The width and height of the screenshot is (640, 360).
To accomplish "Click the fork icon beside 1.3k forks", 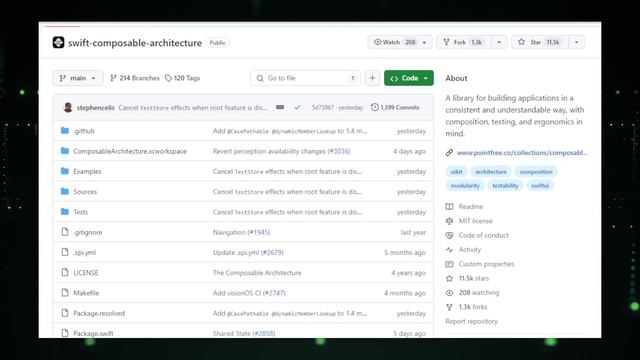I will click(x=449, y=307).
